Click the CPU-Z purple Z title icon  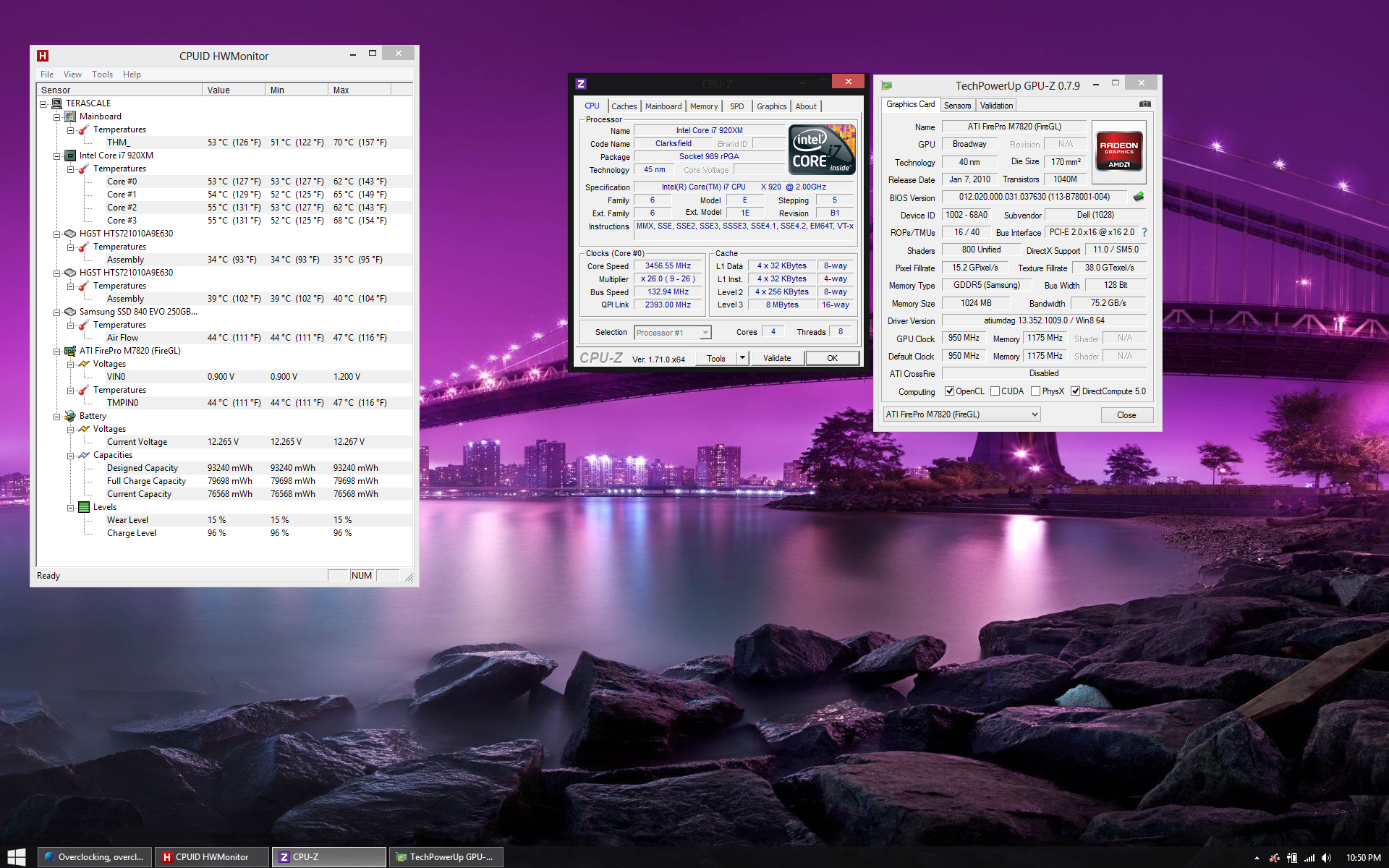click(x=581, y=84)
